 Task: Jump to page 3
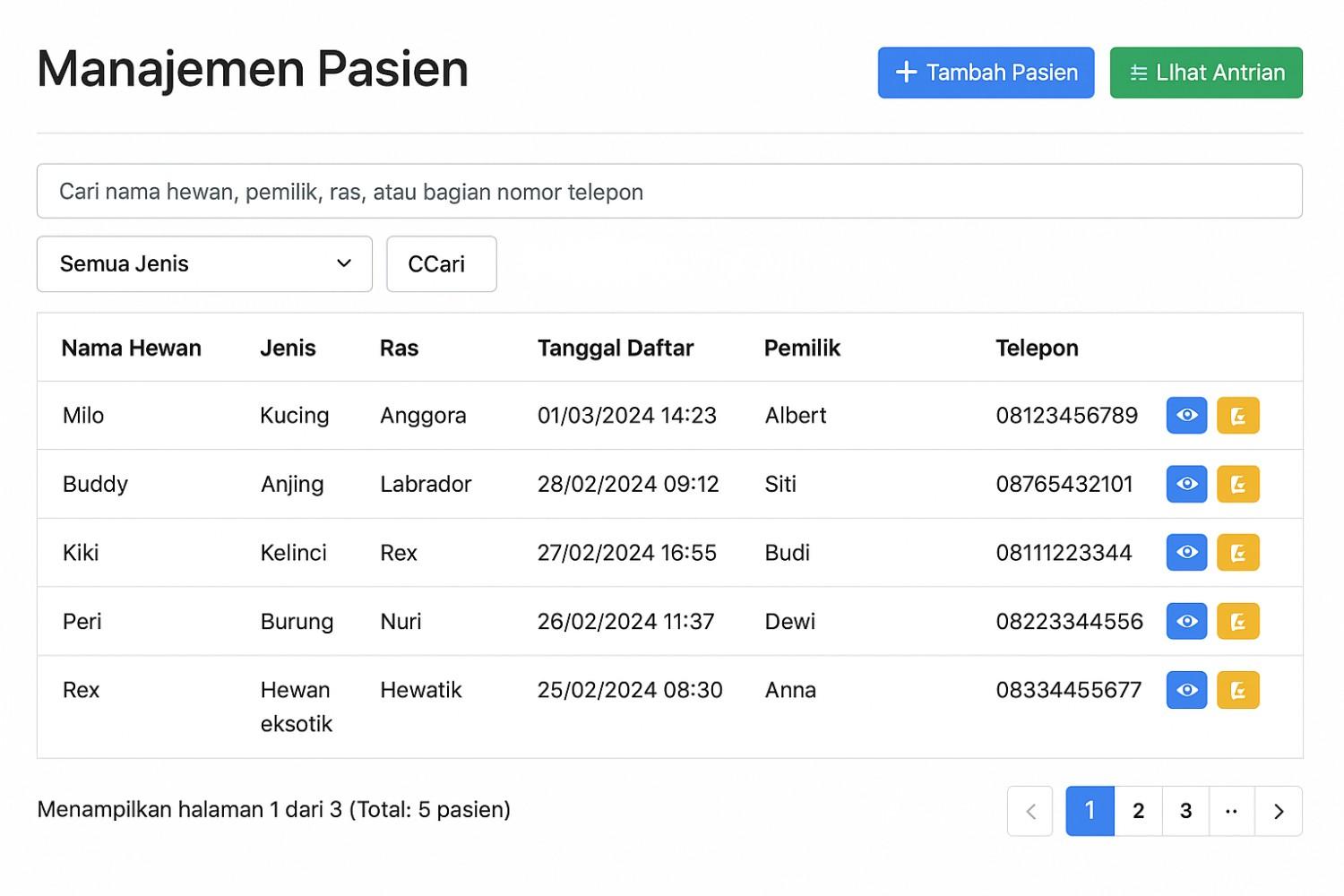[x=1185, y=811]
